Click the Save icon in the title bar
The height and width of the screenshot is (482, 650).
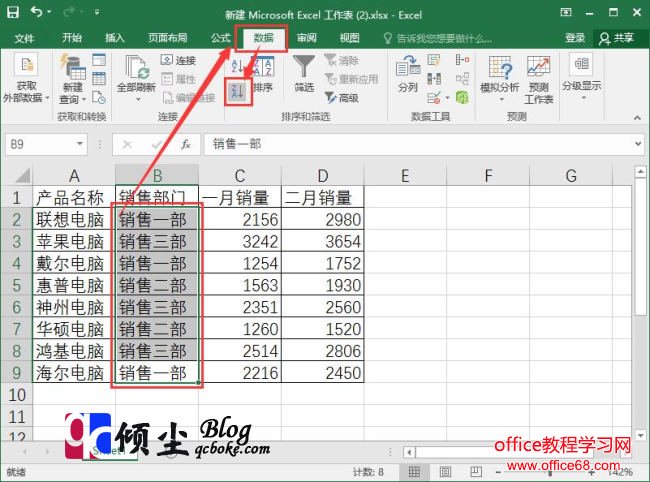tap(13, 12)
